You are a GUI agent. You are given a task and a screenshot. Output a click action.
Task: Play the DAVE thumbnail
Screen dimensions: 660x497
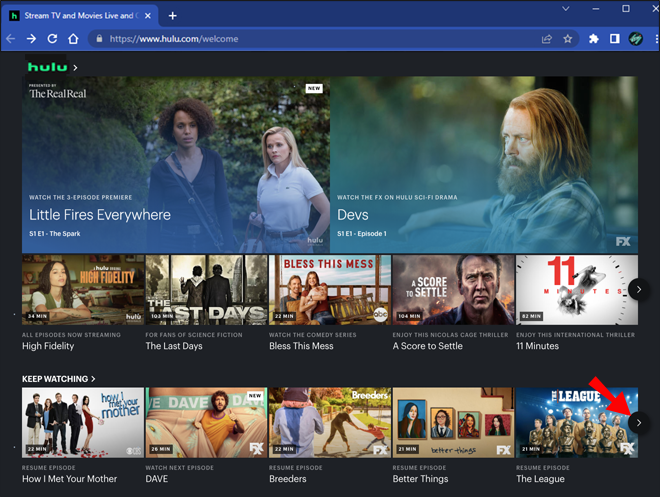click(x=206, y=423)
